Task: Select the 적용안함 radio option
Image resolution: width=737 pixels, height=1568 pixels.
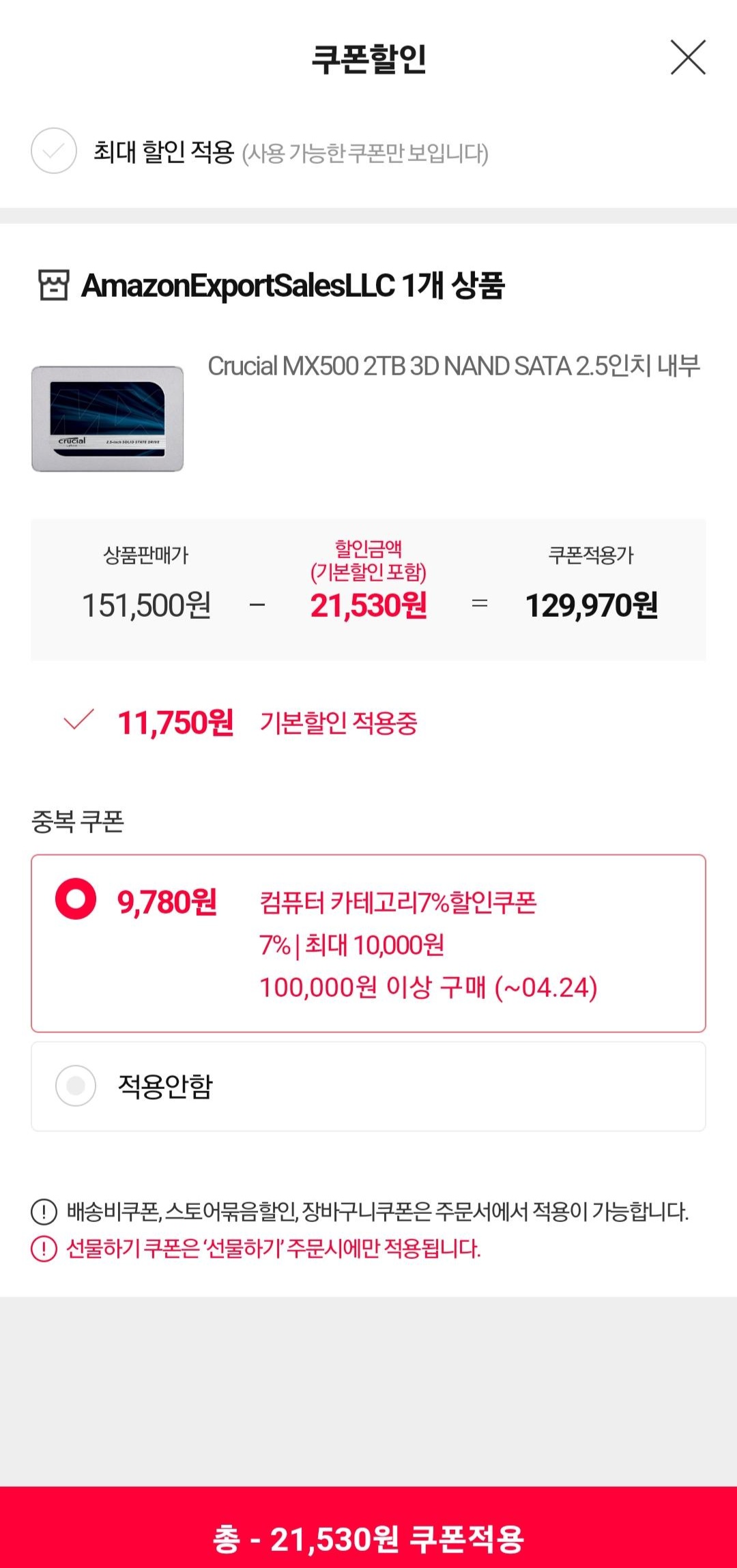Action: 76,1085
